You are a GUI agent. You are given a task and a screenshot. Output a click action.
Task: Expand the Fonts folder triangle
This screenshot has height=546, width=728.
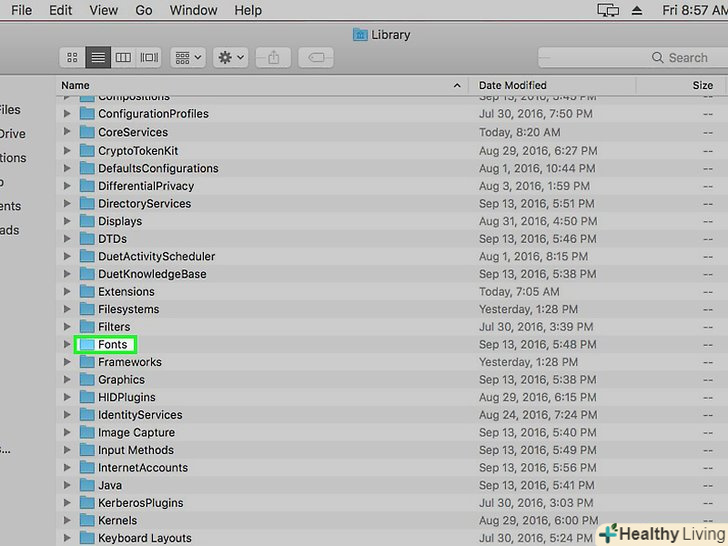click(x=67, y=344)
